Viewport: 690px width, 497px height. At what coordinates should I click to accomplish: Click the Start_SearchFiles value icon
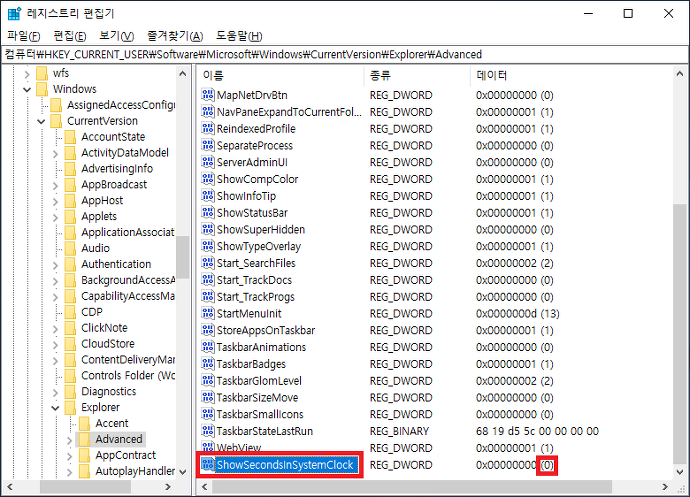208,263
